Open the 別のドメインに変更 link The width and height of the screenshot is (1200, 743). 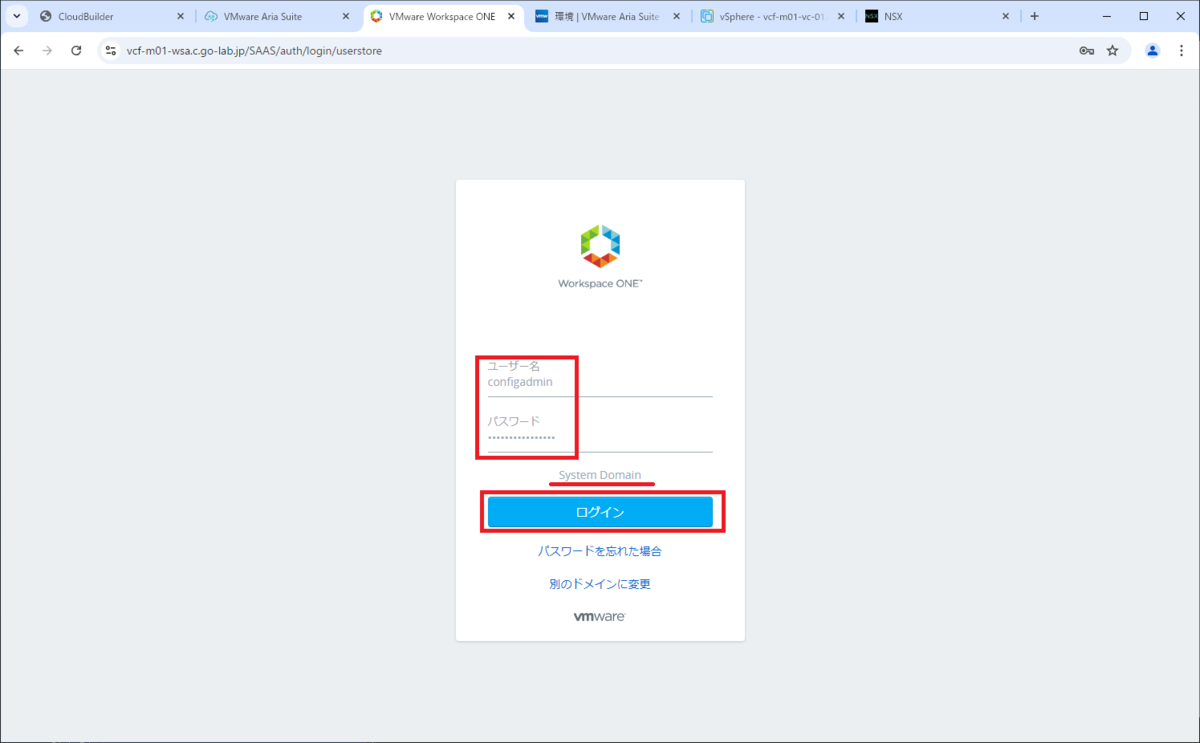600,584
